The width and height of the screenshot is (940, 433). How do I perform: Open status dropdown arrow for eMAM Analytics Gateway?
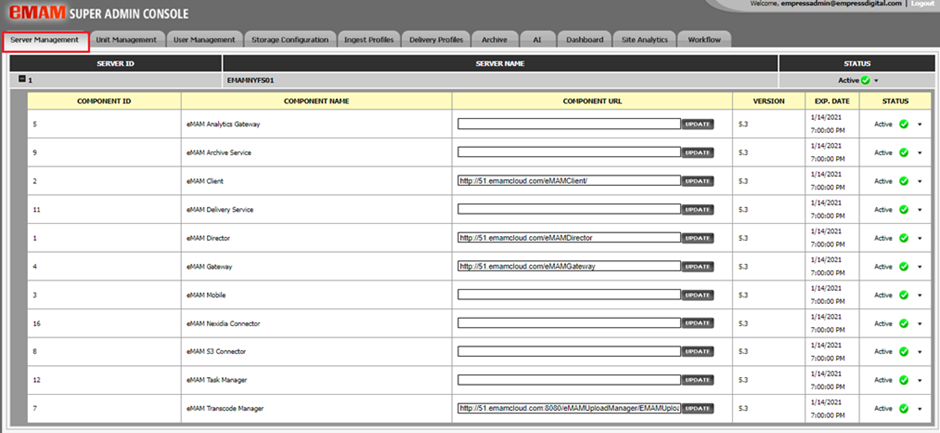[920, 125]
